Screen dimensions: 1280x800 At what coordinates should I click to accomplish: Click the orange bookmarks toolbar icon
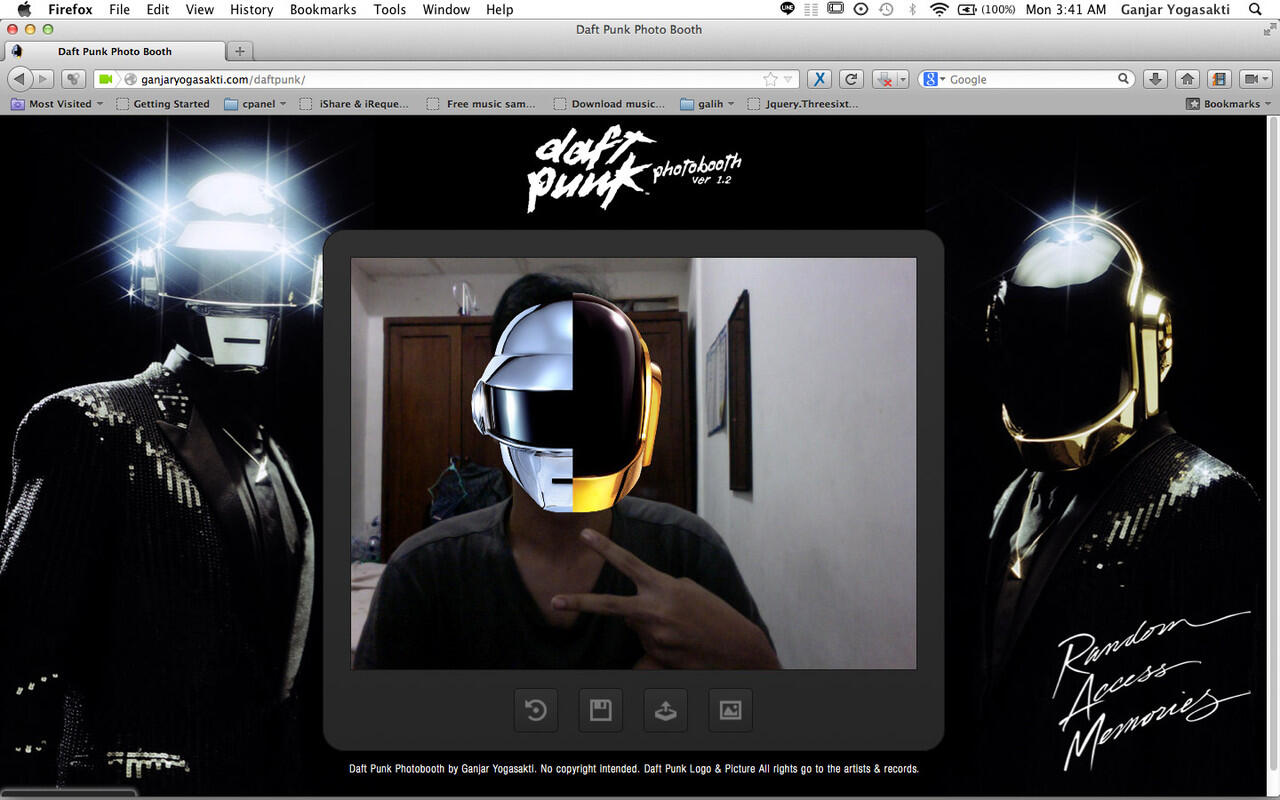point(1219,79)
